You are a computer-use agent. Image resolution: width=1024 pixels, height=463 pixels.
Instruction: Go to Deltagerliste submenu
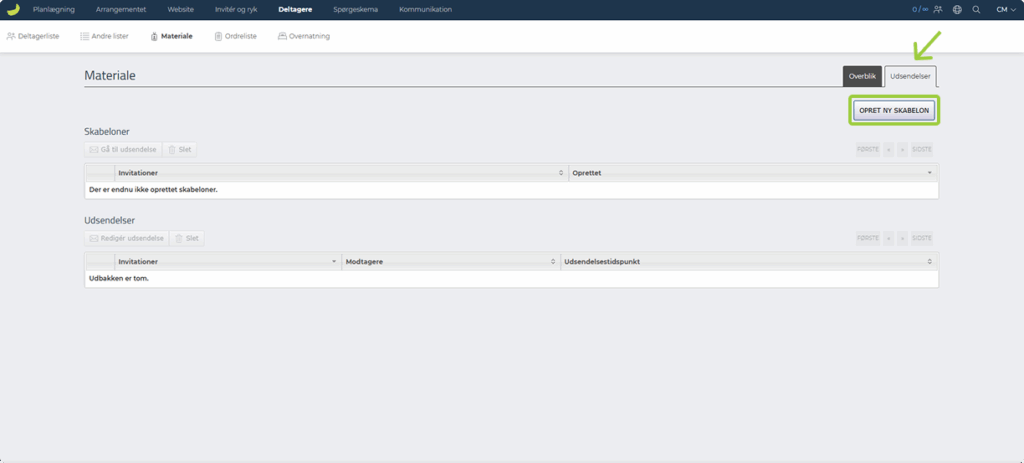[x=33, y=37]
